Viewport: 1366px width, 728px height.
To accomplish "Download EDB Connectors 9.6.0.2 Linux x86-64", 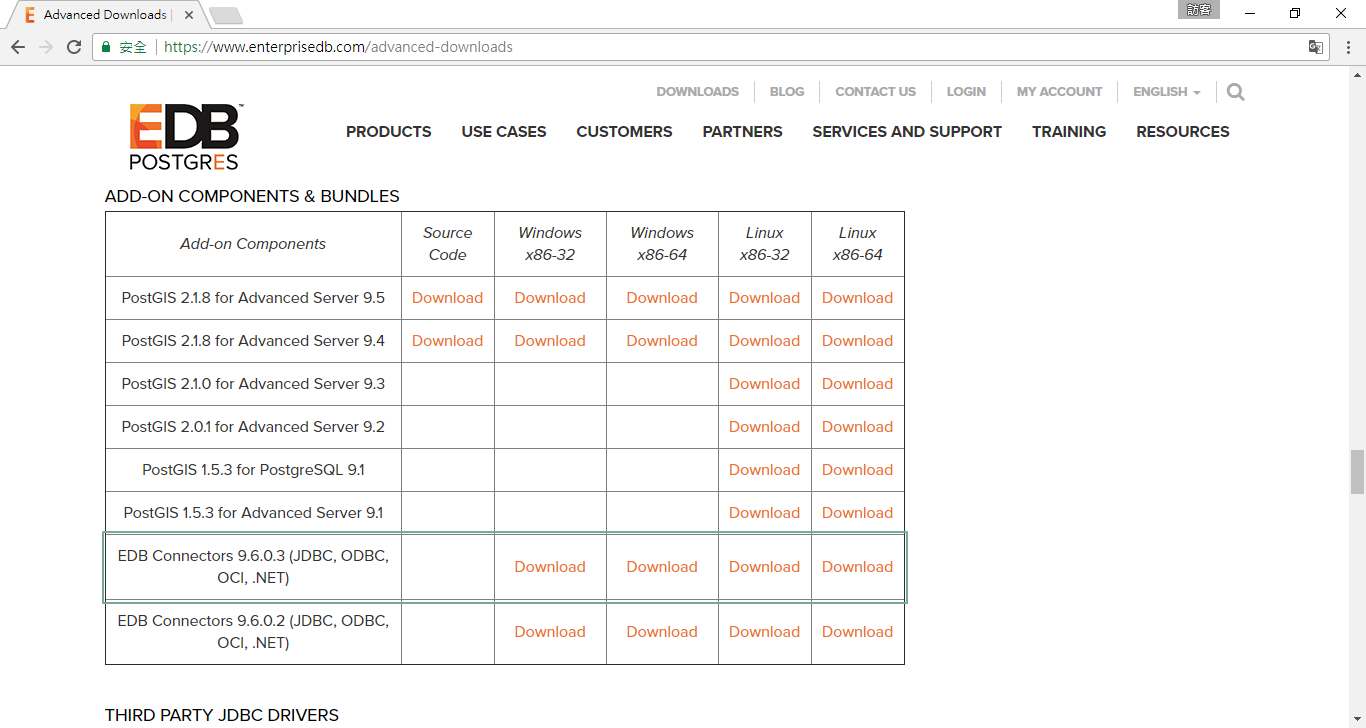I will pos(857,632).
